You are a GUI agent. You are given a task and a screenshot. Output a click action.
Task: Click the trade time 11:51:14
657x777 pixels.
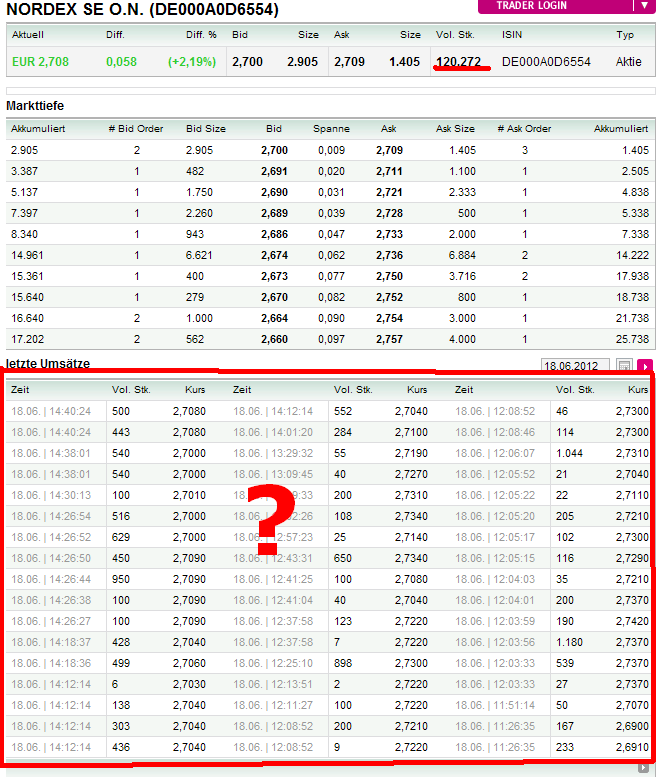pos(514,705)
